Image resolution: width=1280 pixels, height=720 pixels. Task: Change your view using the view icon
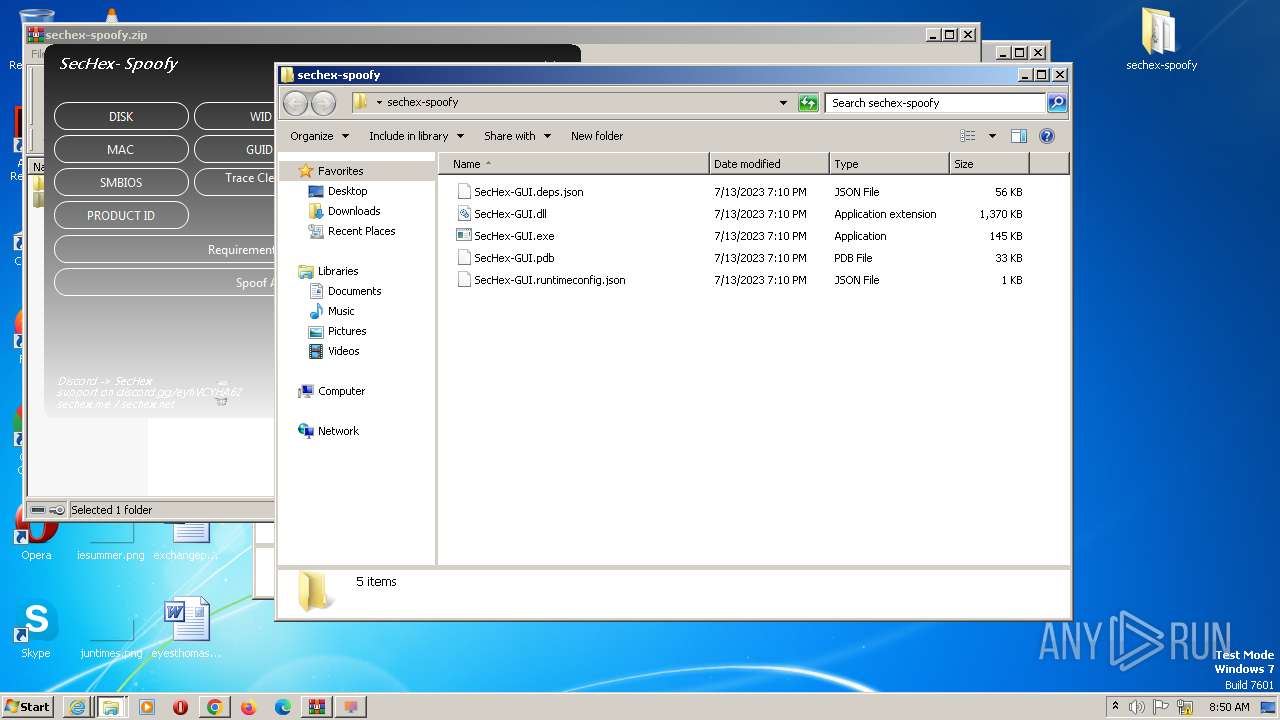coord(967,136)
